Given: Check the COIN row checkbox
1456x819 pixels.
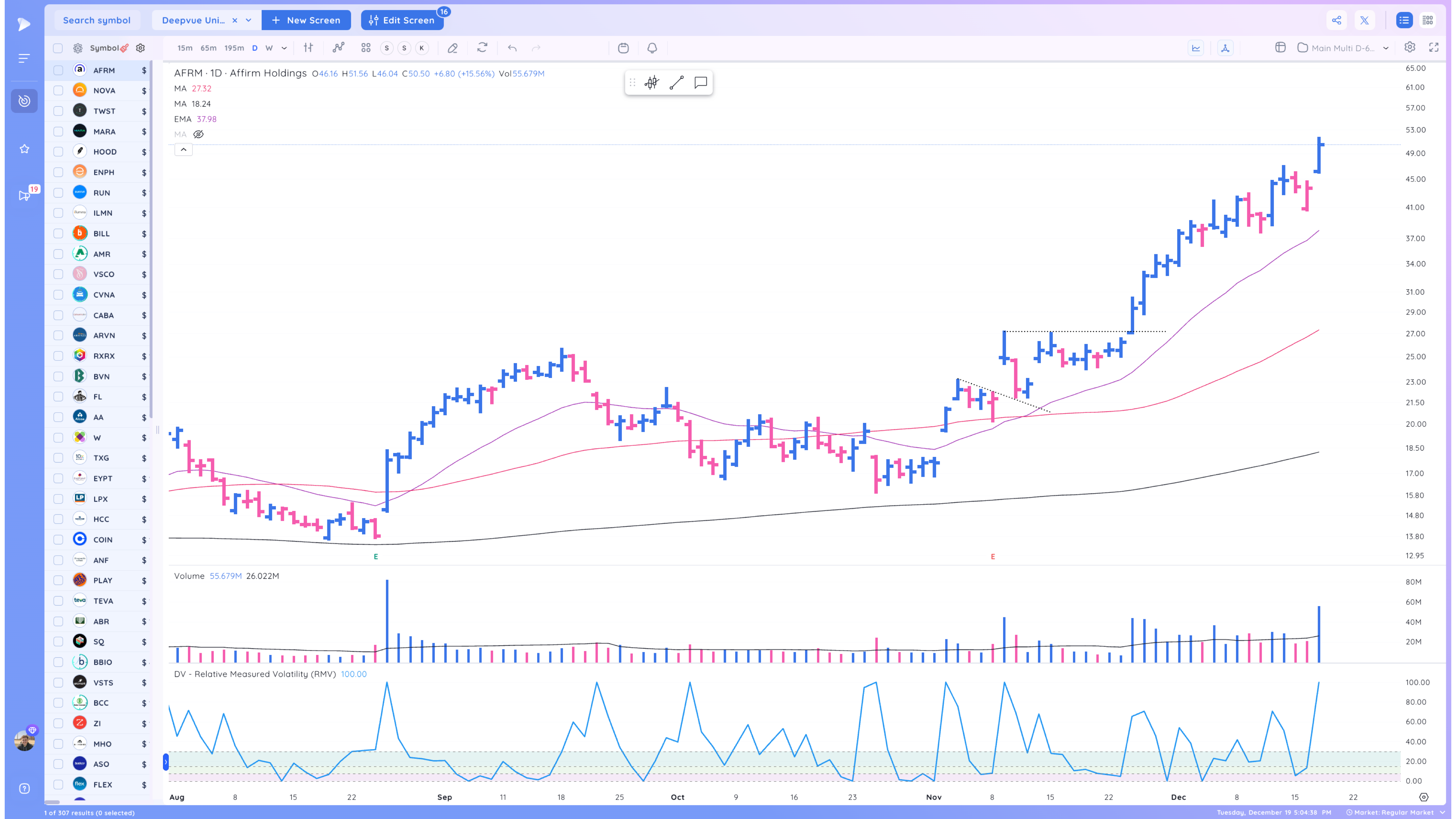Looking at the screenshot, I should click(x=58, y=540).
